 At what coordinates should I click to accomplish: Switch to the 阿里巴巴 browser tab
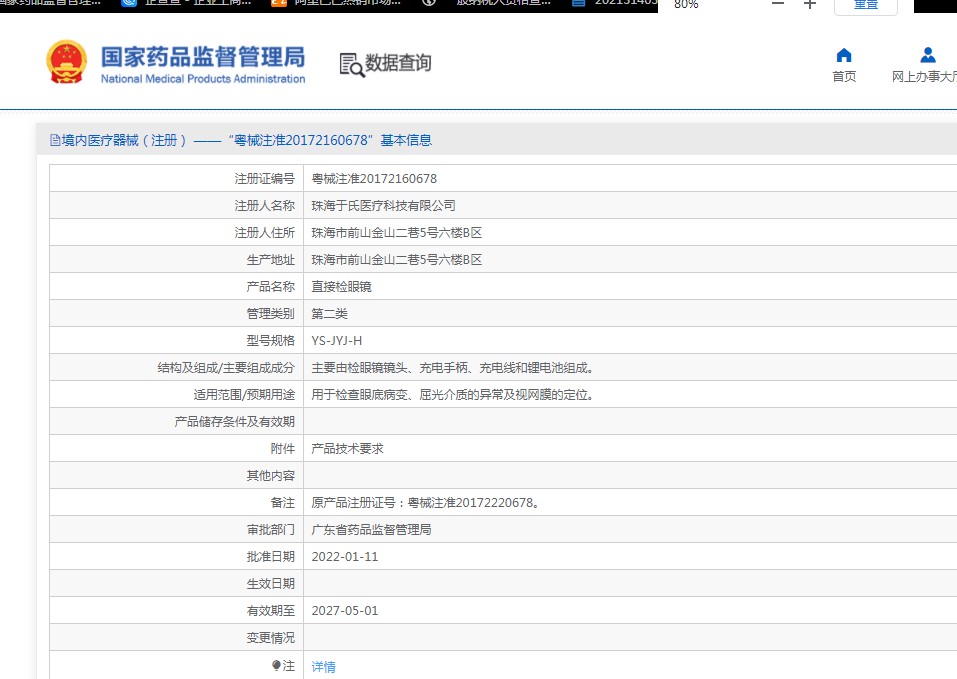(336, 3)
